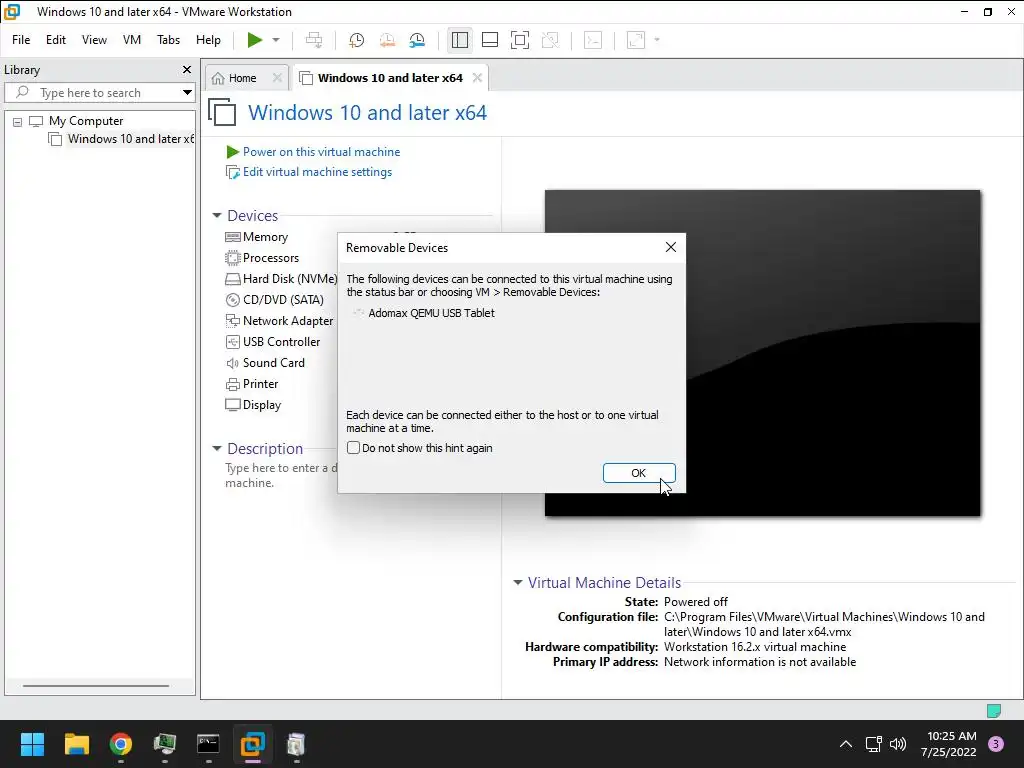Select Adomax QEMU USB Tablet entry

tap(431, 313)
